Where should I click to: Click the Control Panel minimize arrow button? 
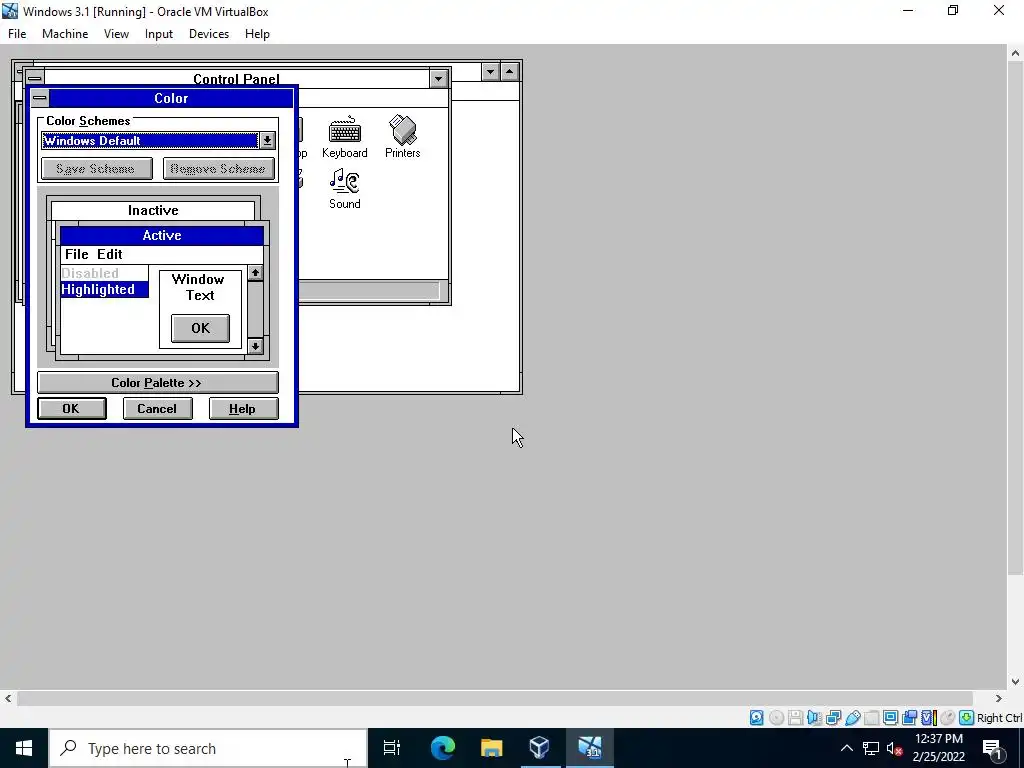[438, 78]
